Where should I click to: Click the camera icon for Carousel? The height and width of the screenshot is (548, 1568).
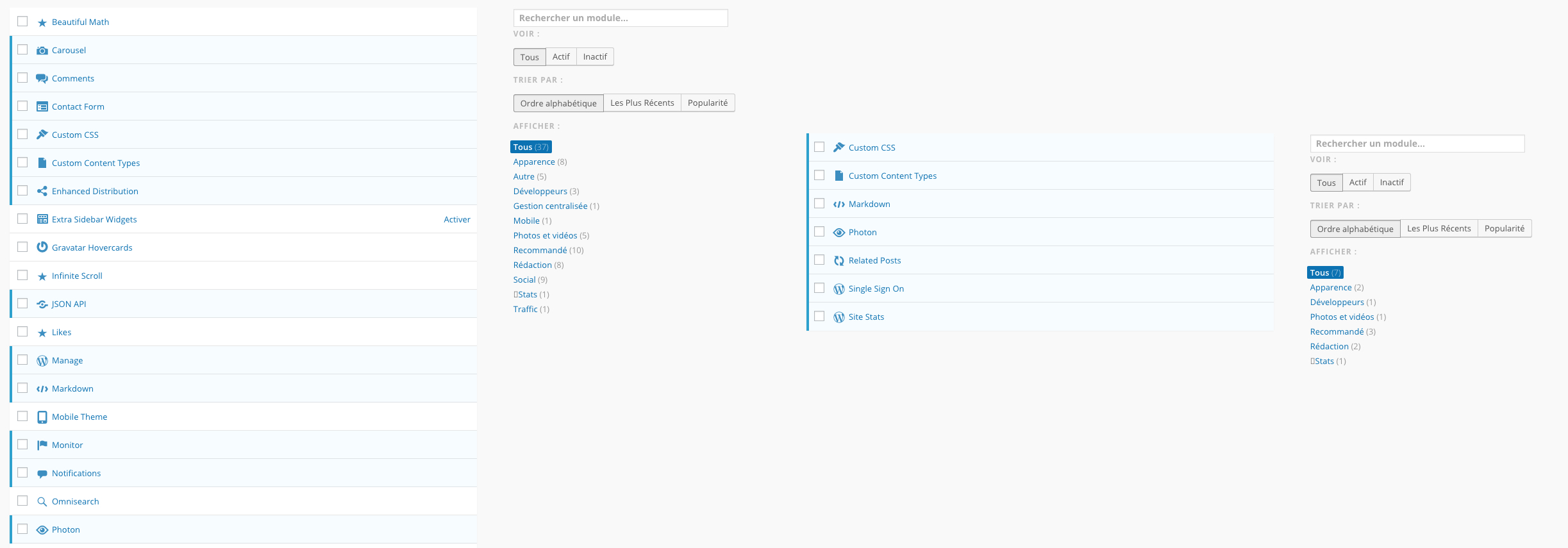pos(42,51)
